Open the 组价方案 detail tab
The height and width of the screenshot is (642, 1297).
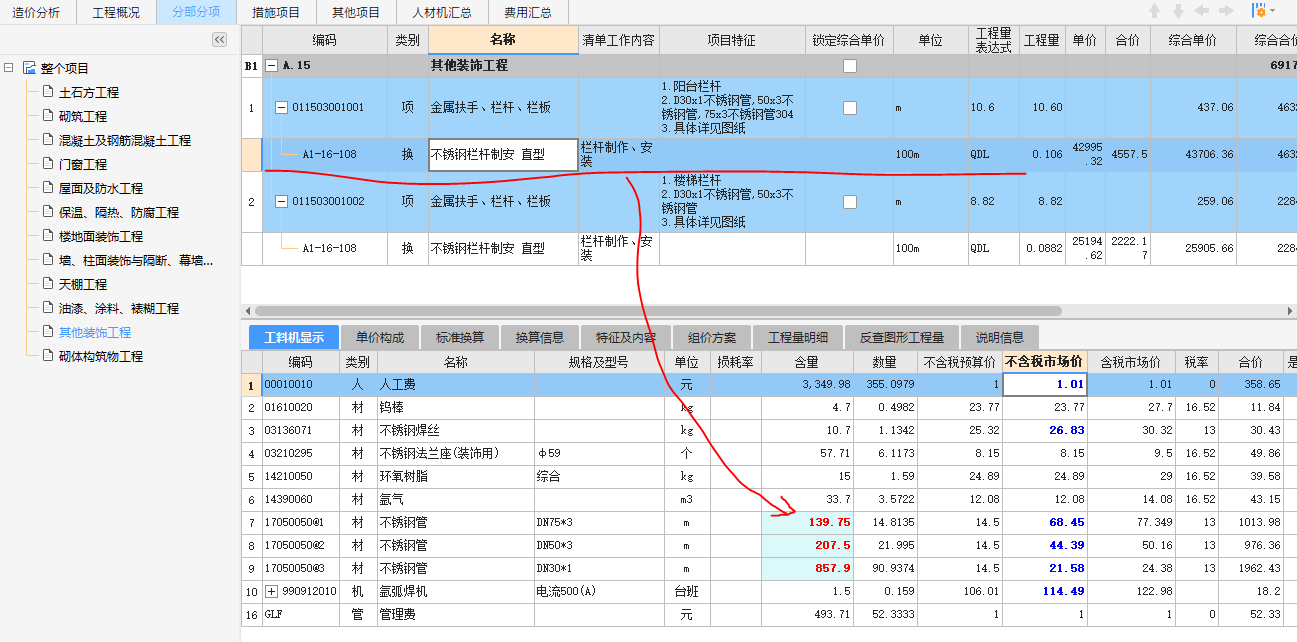point(712,337)
